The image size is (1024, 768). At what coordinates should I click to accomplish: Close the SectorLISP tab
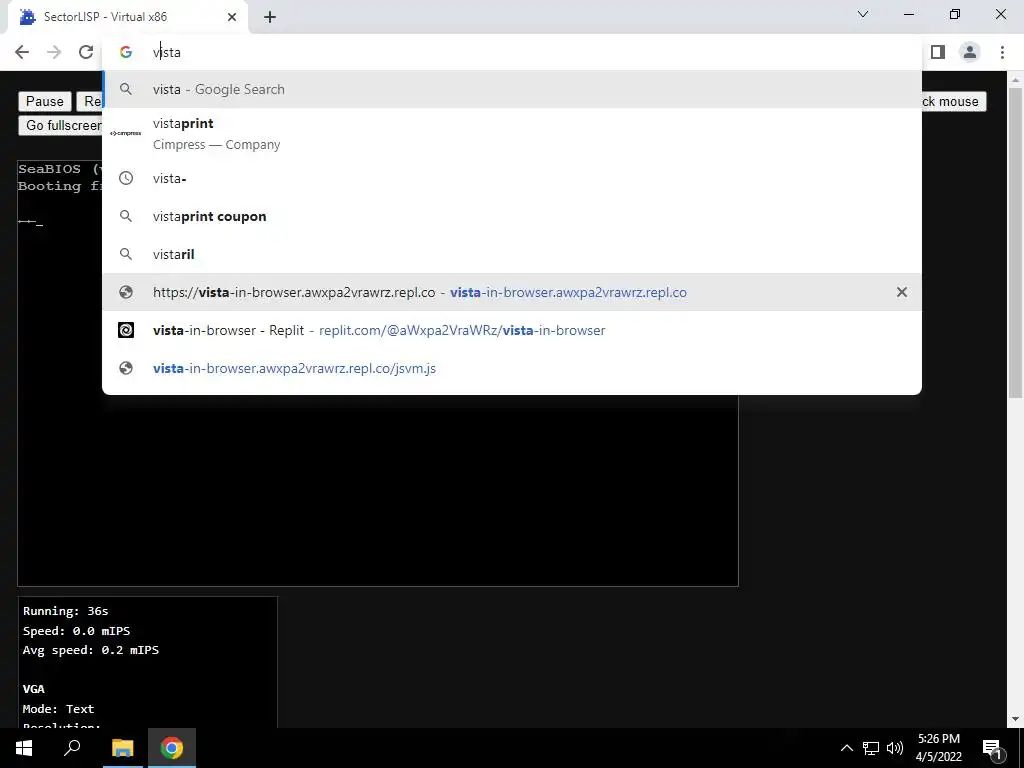point(232,17)
